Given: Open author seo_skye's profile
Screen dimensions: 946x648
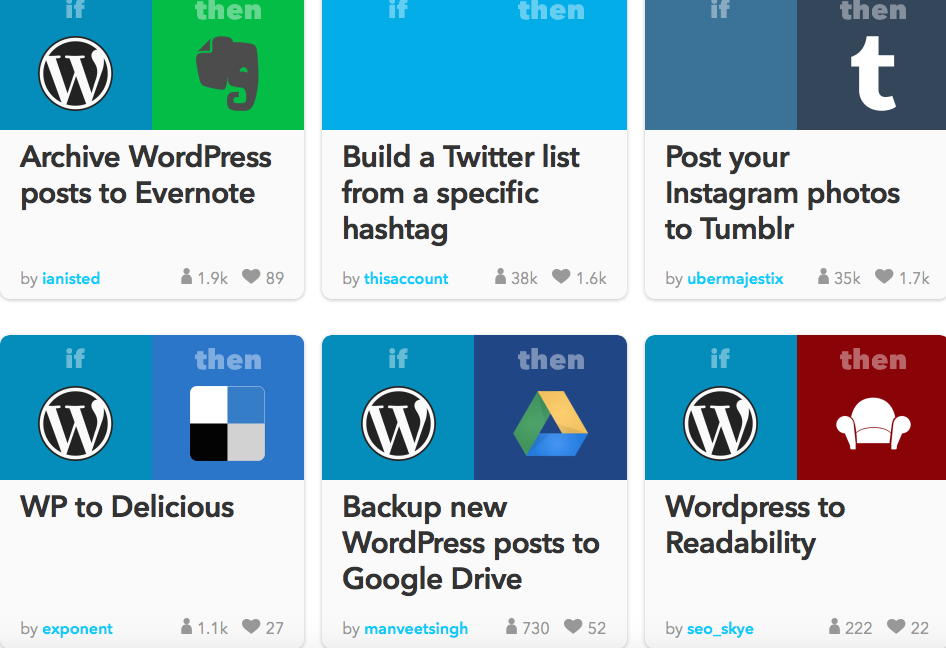Looking at the screenshot, I should (x=720, y=629).
